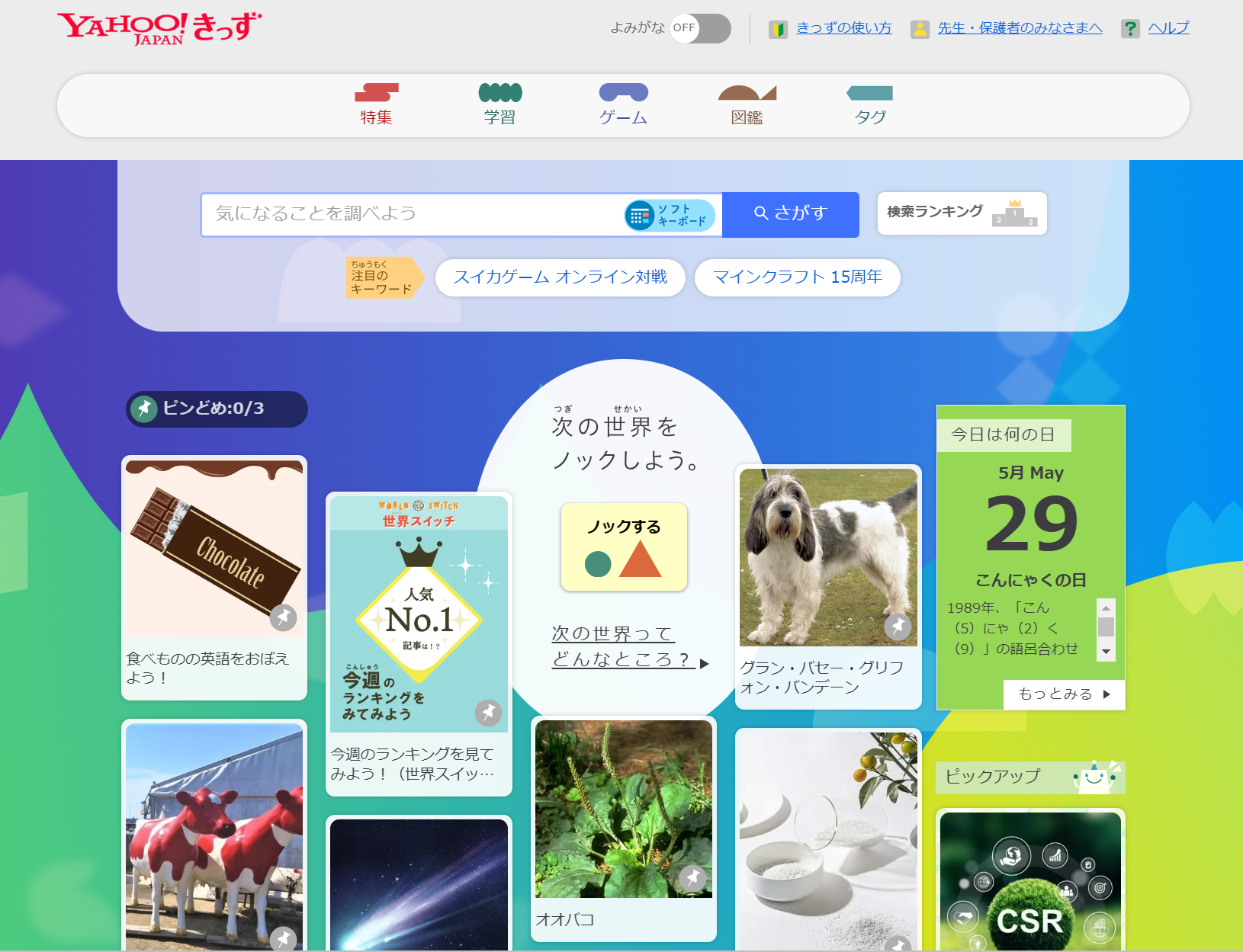The height and width of the screenshot is (952, 1243).
Task: Open the CSR pickup thumbnail
Action: pos(1030,881)
